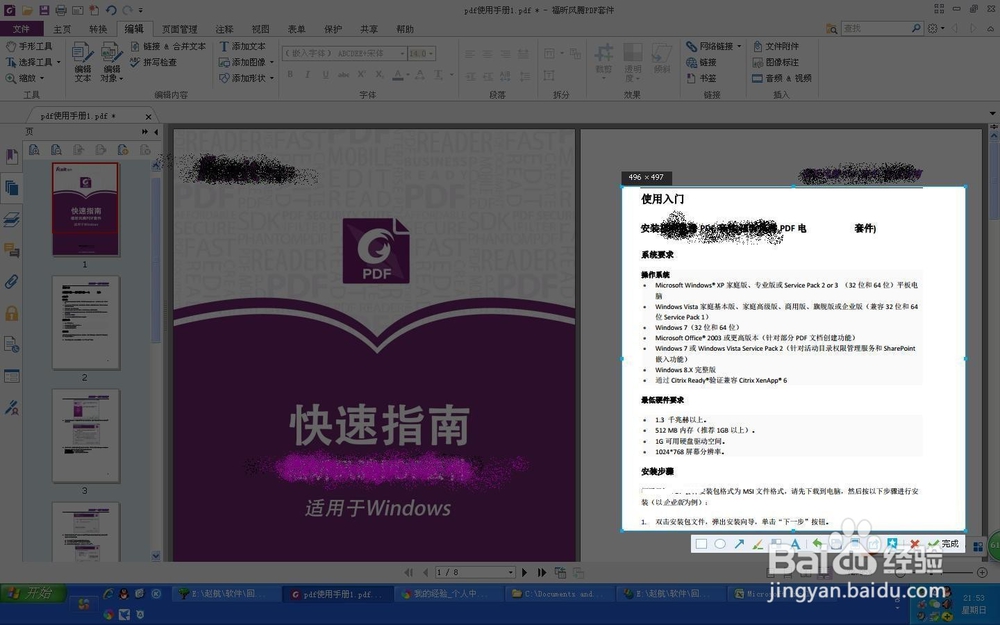Toggle subscript formatting
Image resolution: width=1000 pixels, height=625 pixels.
(379, 75)
